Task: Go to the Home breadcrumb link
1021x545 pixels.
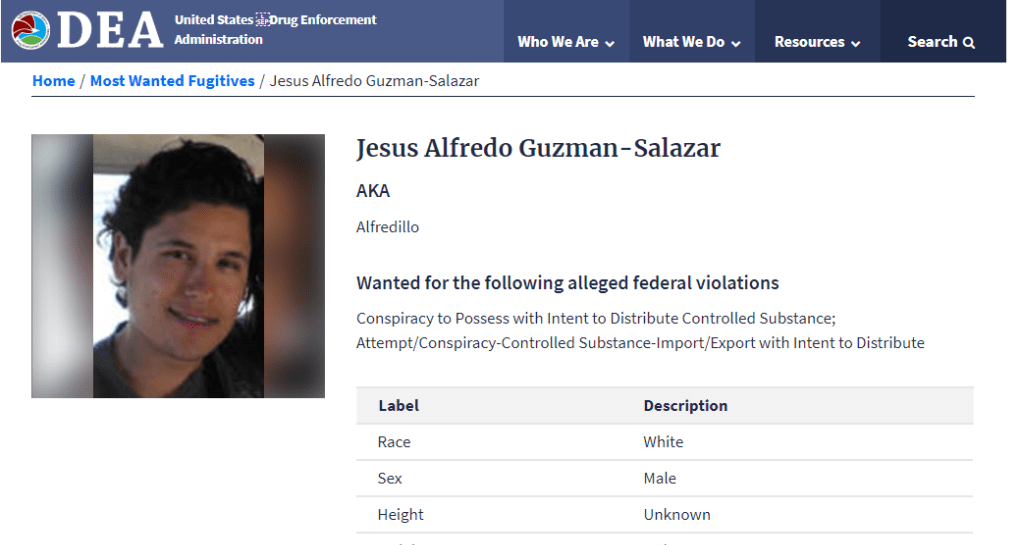Action: click(53, 81)
